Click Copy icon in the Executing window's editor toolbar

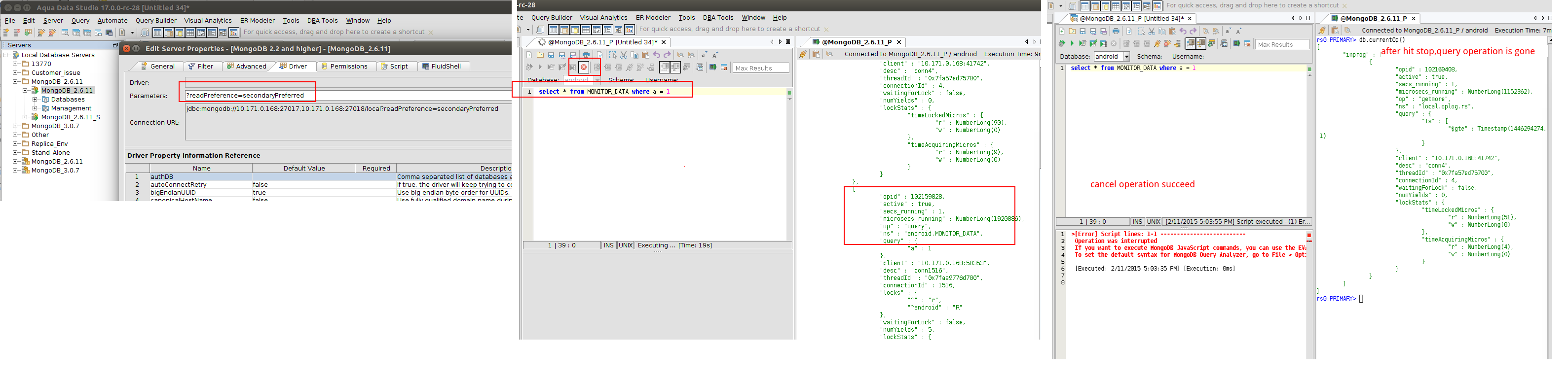point(635,55)
